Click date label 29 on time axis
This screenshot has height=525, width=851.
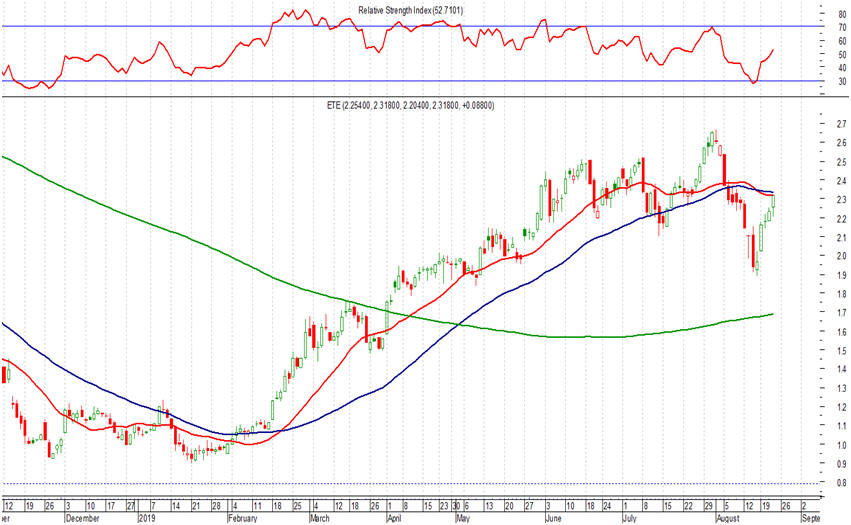coord(708,506)
